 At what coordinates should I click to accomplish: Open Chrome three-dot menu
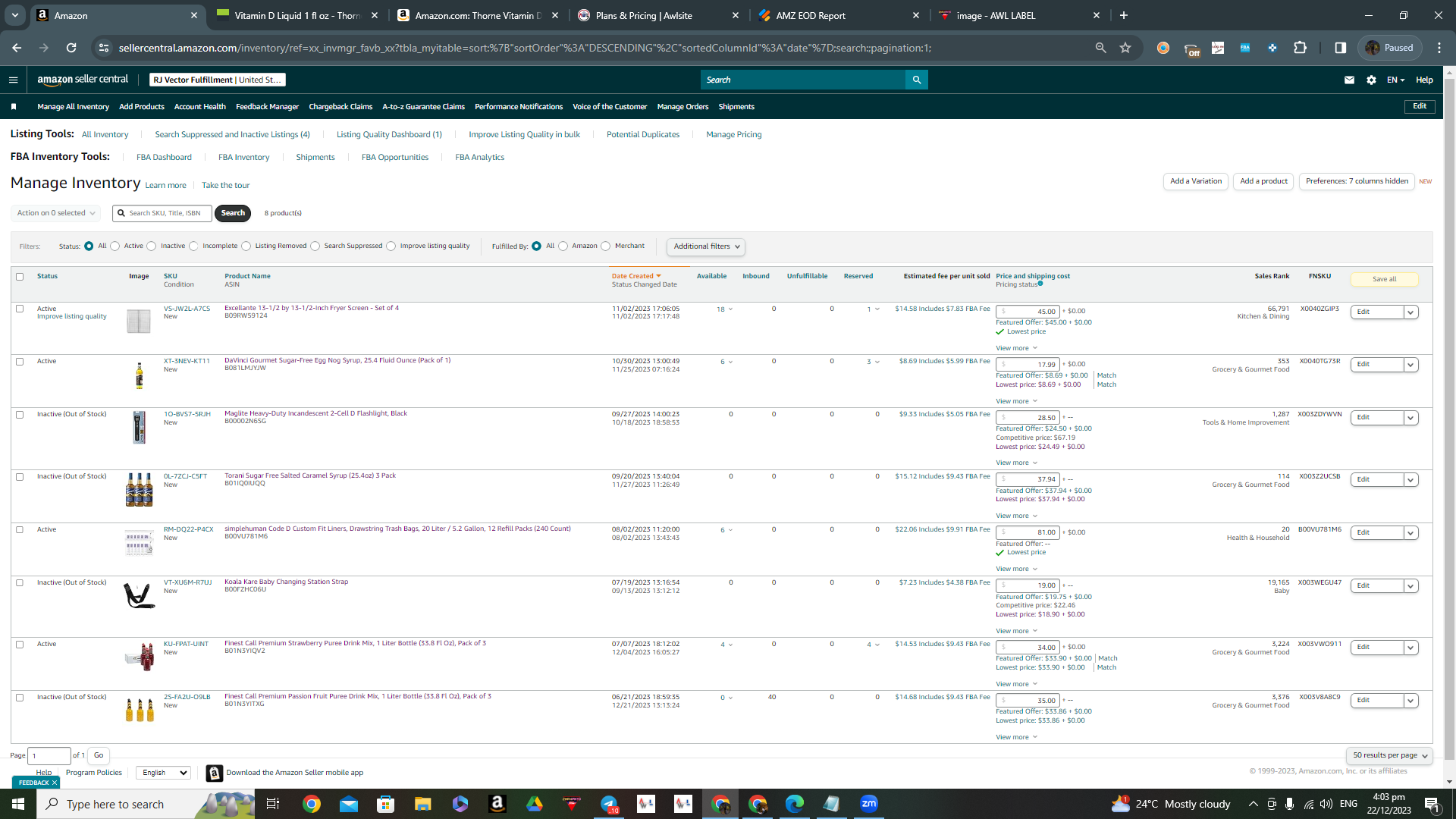[1439, 48]
